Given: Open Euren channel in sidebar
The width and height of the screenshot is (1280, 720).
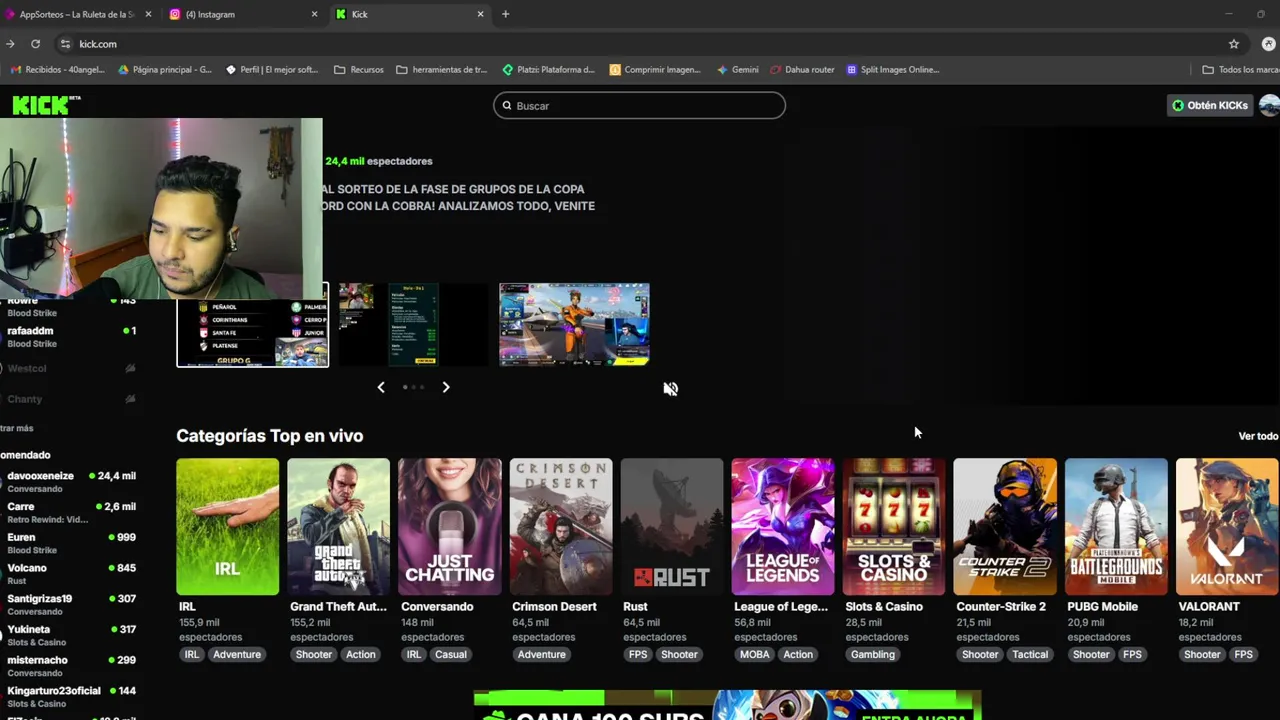Looking at the screenshot, I should tap(70, 543).
